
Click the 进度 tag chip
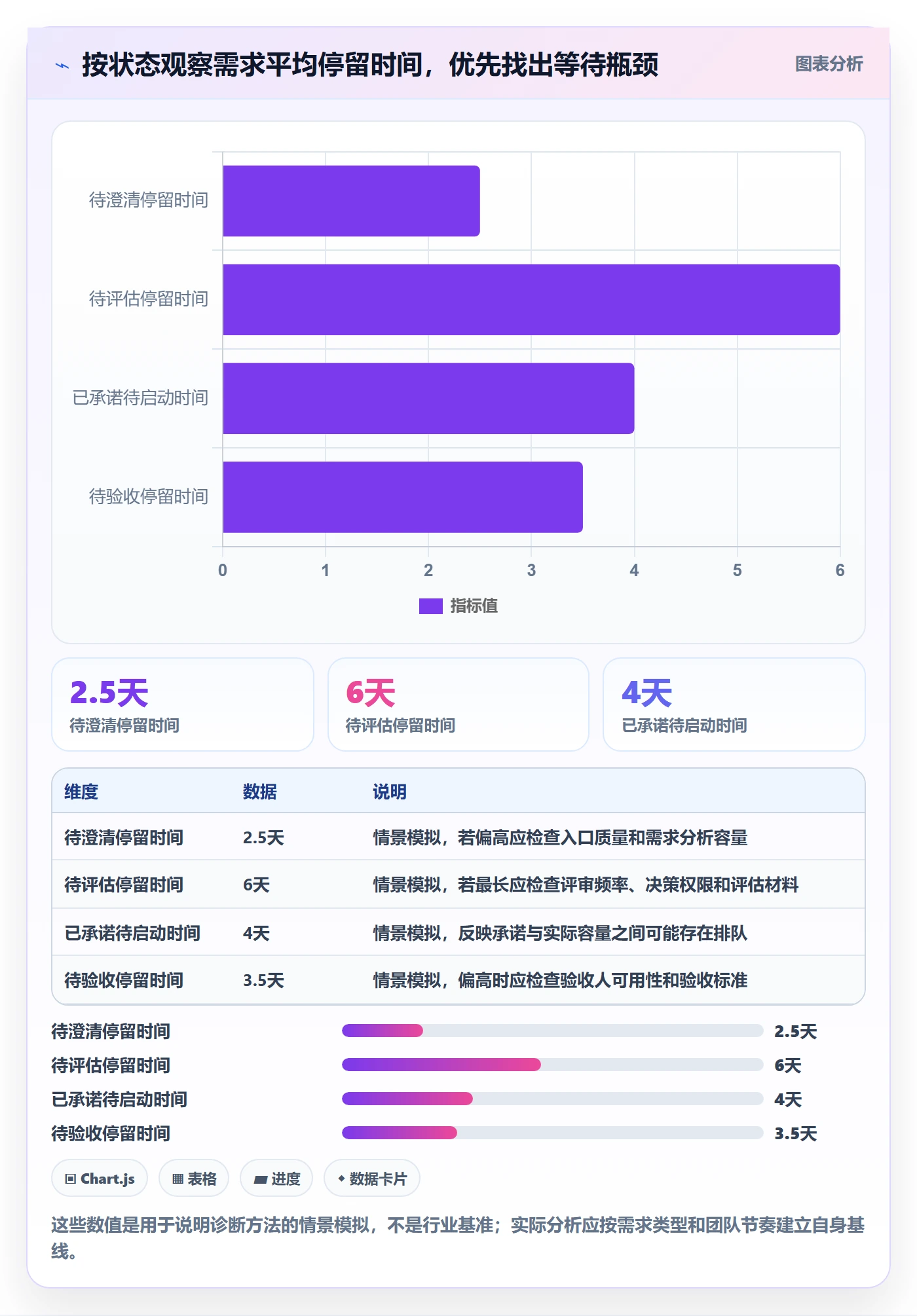click(x=276, y=1179)
